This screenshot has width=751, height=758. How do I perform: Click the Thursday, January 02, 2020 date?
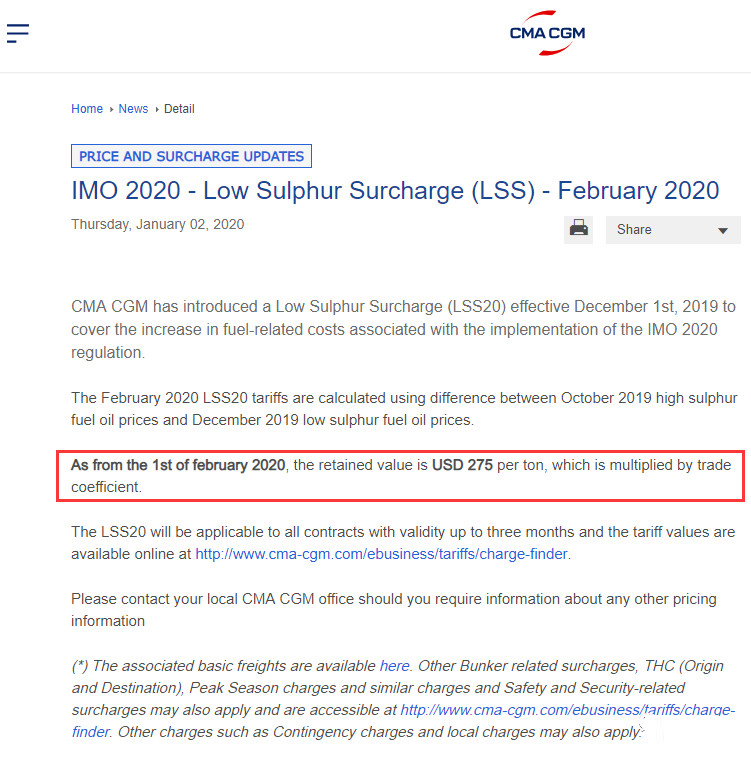(157, 224)
